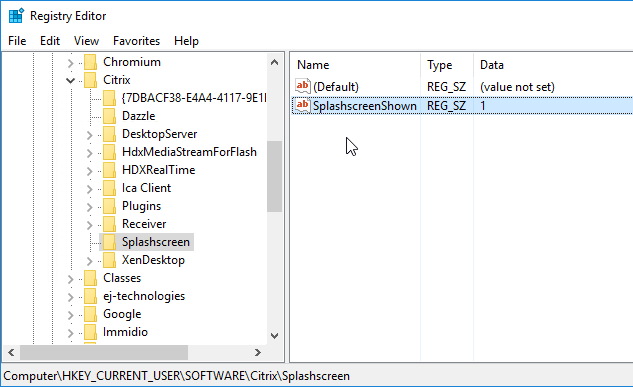Click the HdxMediaStreamForFlash folder icon
Image resolution: width=633 pixels, height=387 pixels.
pos(109,152)
